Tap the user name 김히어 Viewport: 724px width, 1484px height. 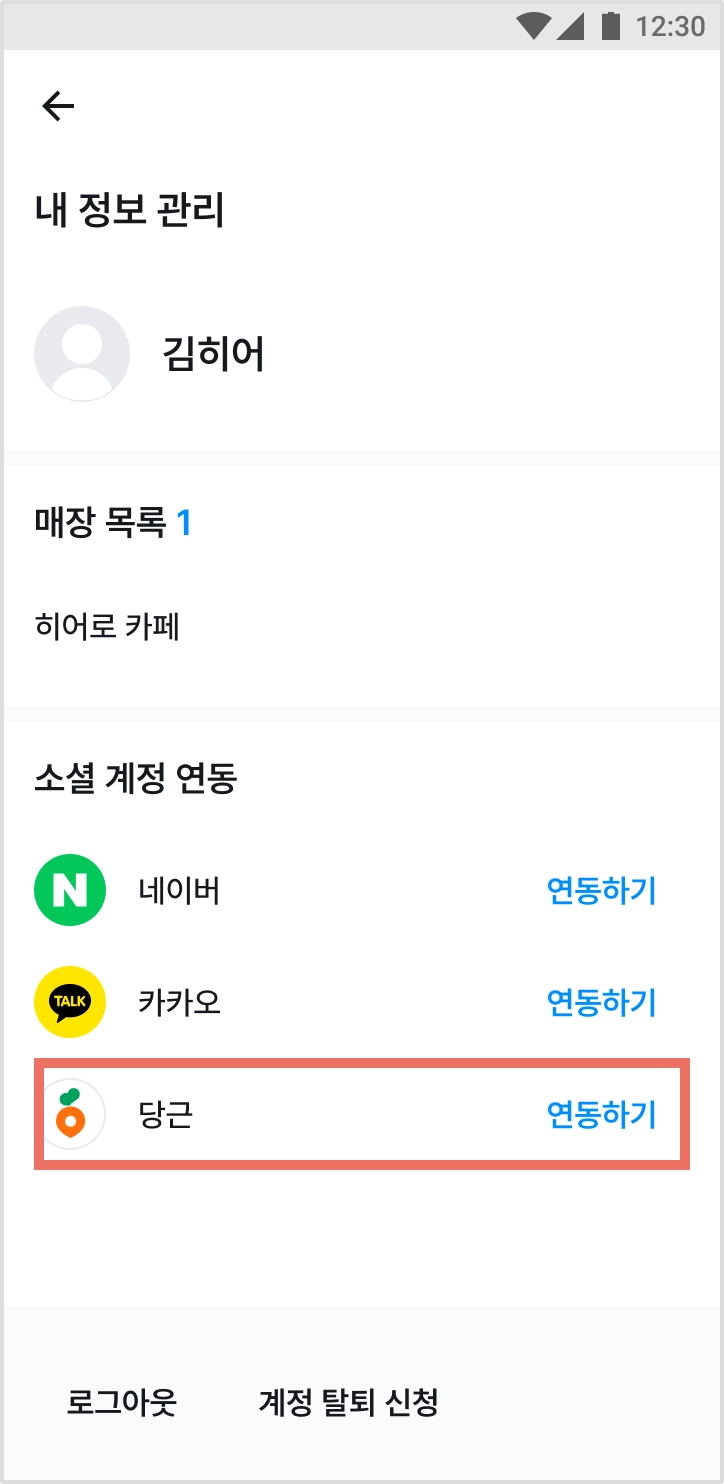[213, 354]
